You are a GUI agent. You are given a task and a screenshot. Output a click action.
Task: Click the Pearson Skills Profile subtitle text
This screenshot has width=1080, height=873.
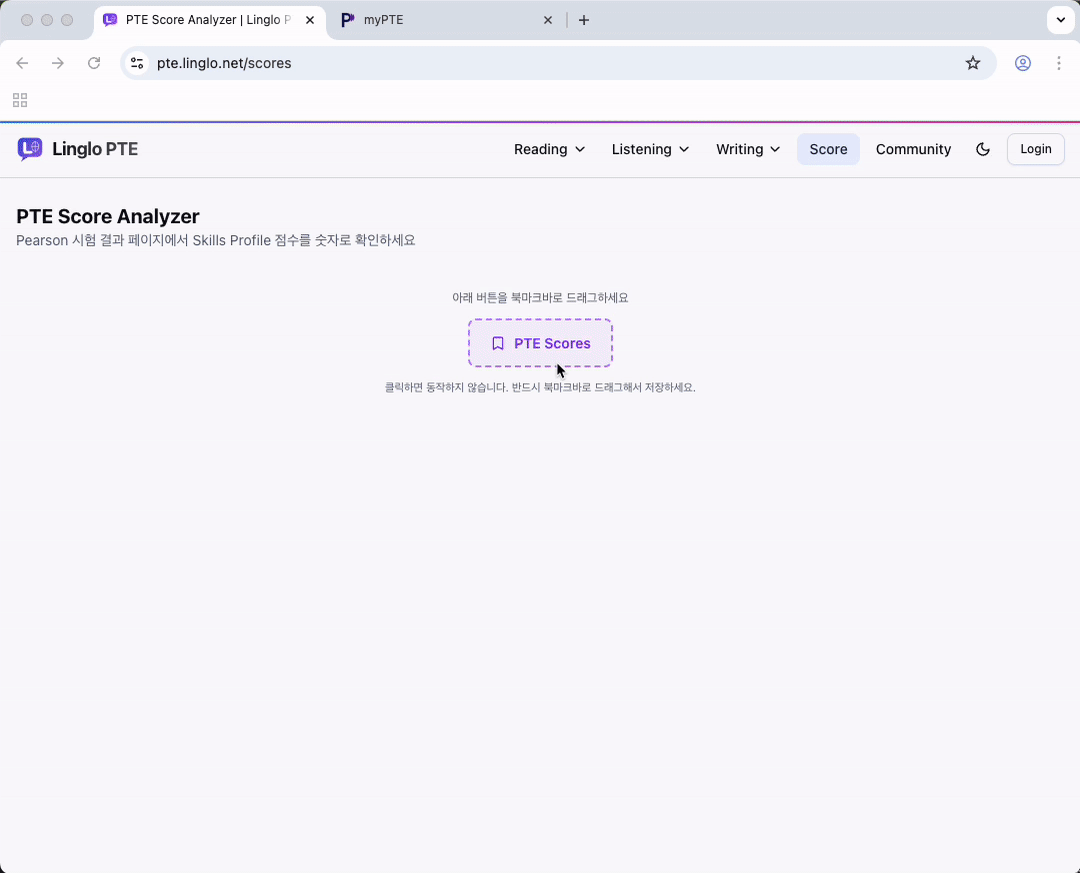(x=216, y=240)
